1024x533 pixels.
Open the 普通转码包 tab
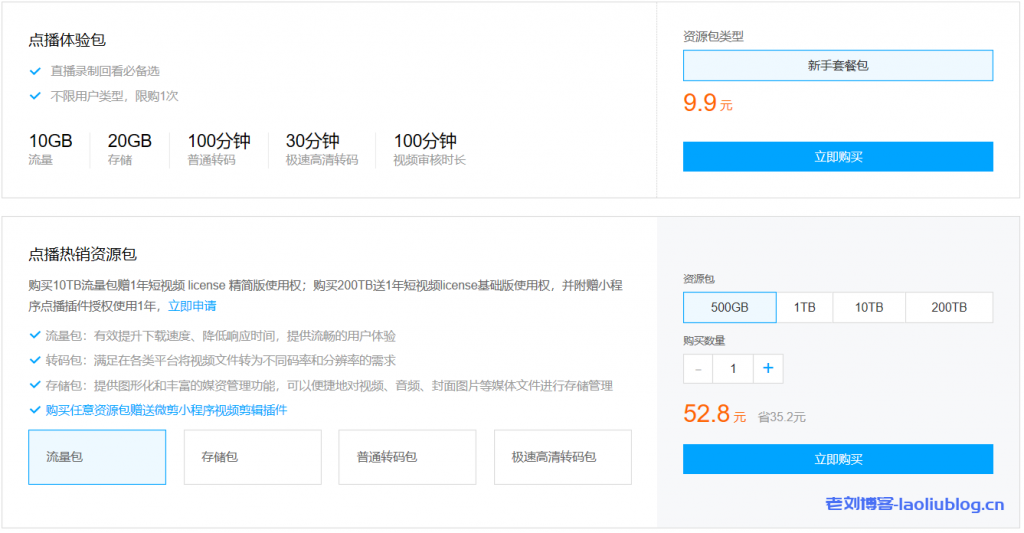pyautogui.click(x=407, y=457)
